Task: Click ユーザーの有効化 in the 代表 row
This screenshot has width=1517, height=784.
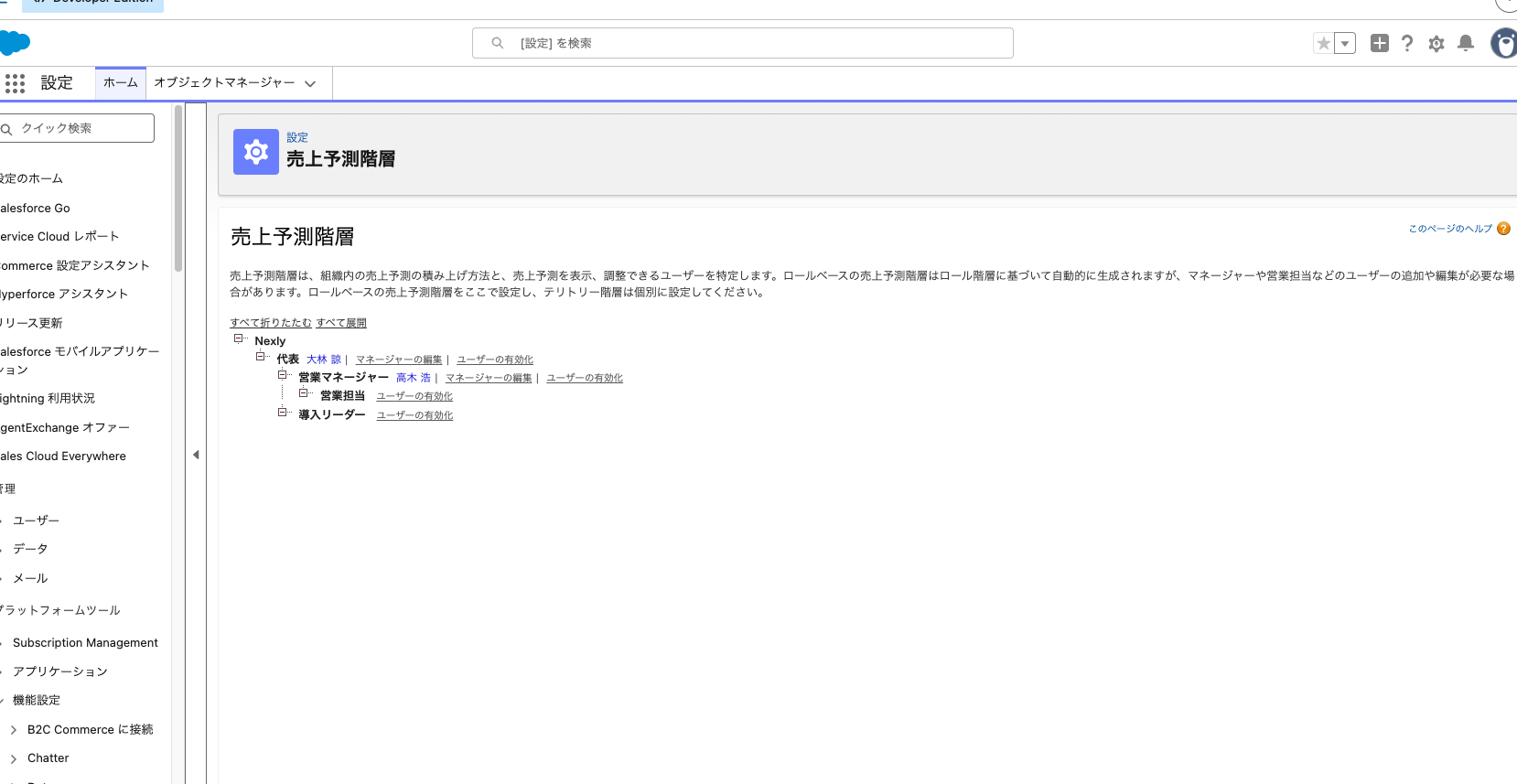Action: [x=495, y=360]
